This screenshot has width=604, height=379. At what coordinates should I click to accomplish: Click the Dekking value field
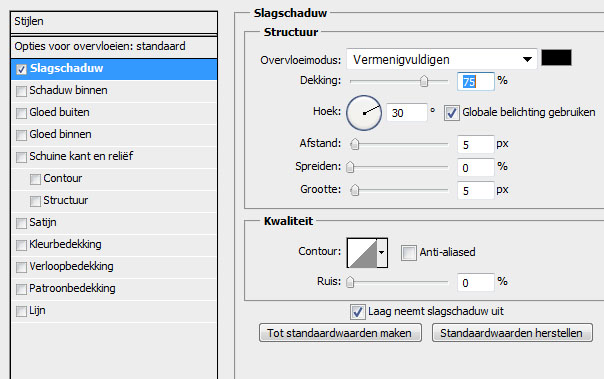[476, 82]
